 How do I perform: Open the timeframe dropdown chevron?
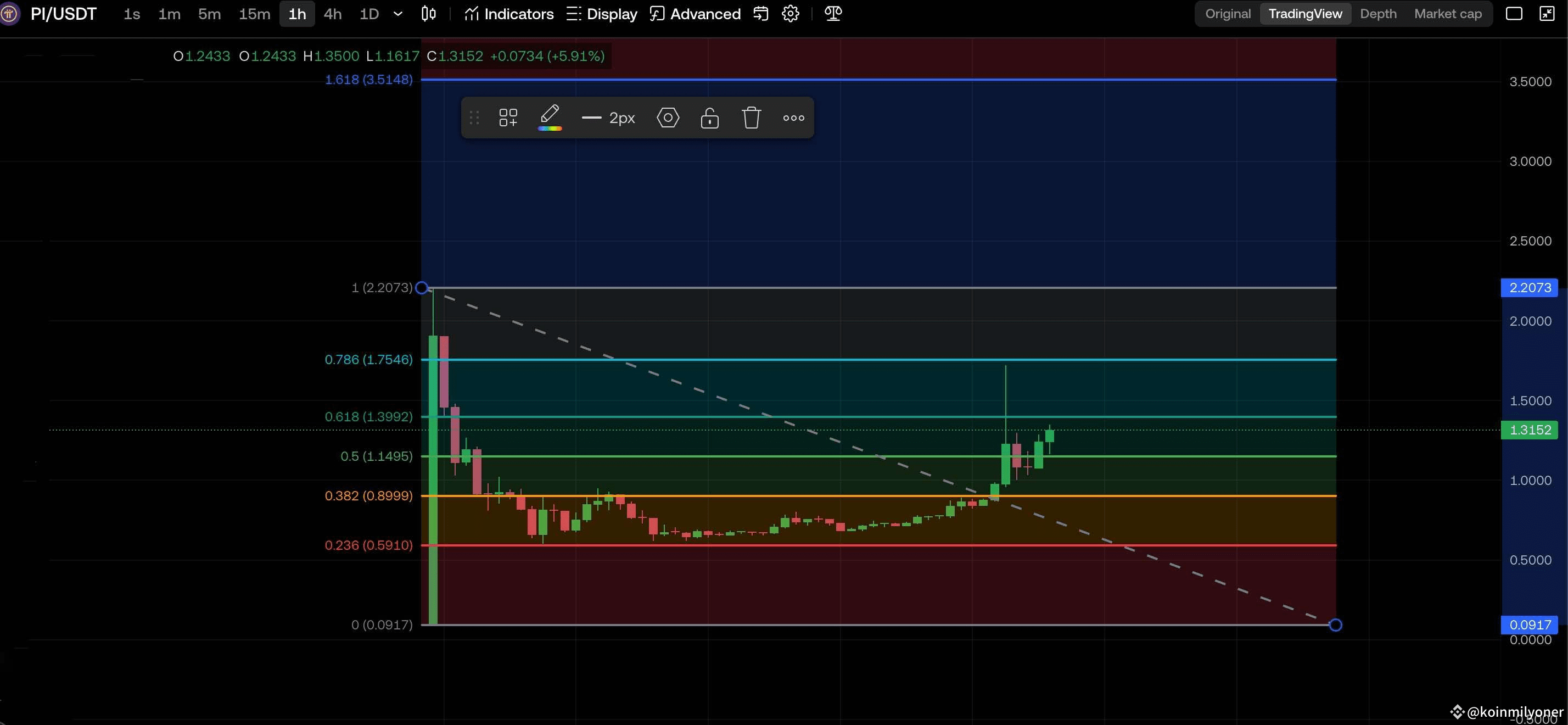(397, 14)
